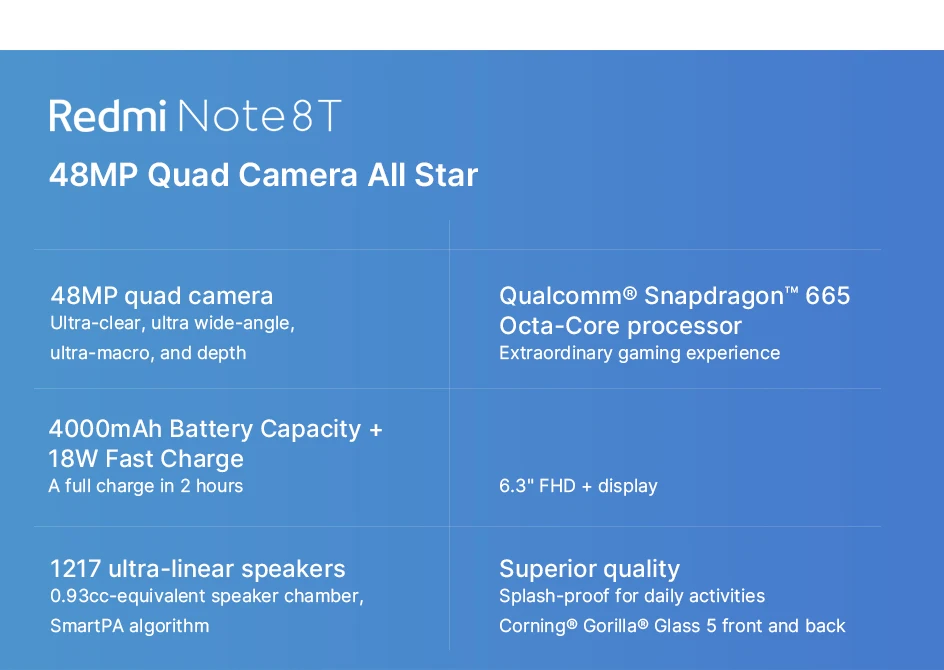The width and height of the screenshot is (944, 670).
Task: Click the Superior quality heading
Action: [589, 569]
